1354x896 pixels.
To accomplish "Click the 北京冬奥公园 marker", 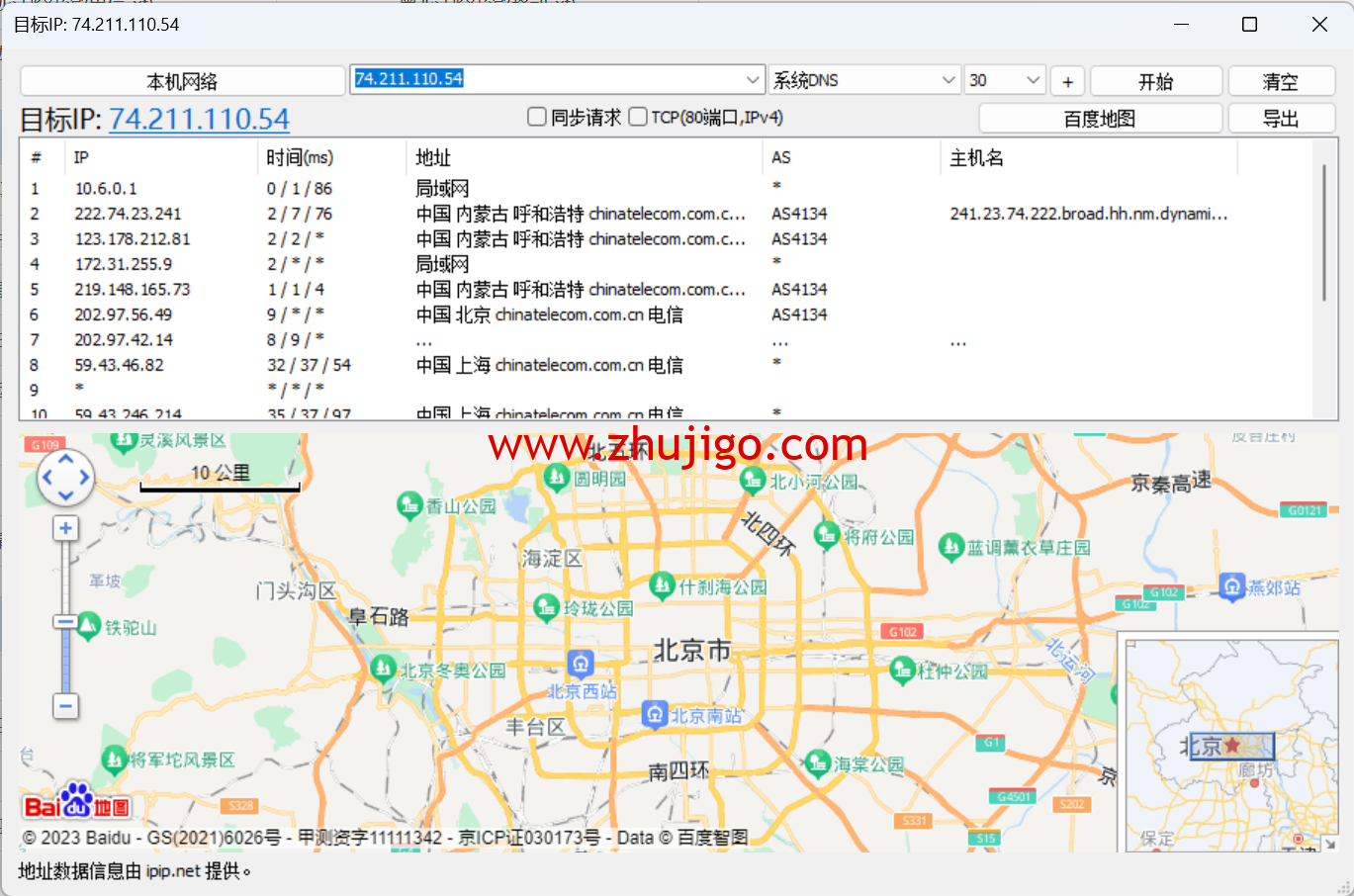I will point(383,670).
